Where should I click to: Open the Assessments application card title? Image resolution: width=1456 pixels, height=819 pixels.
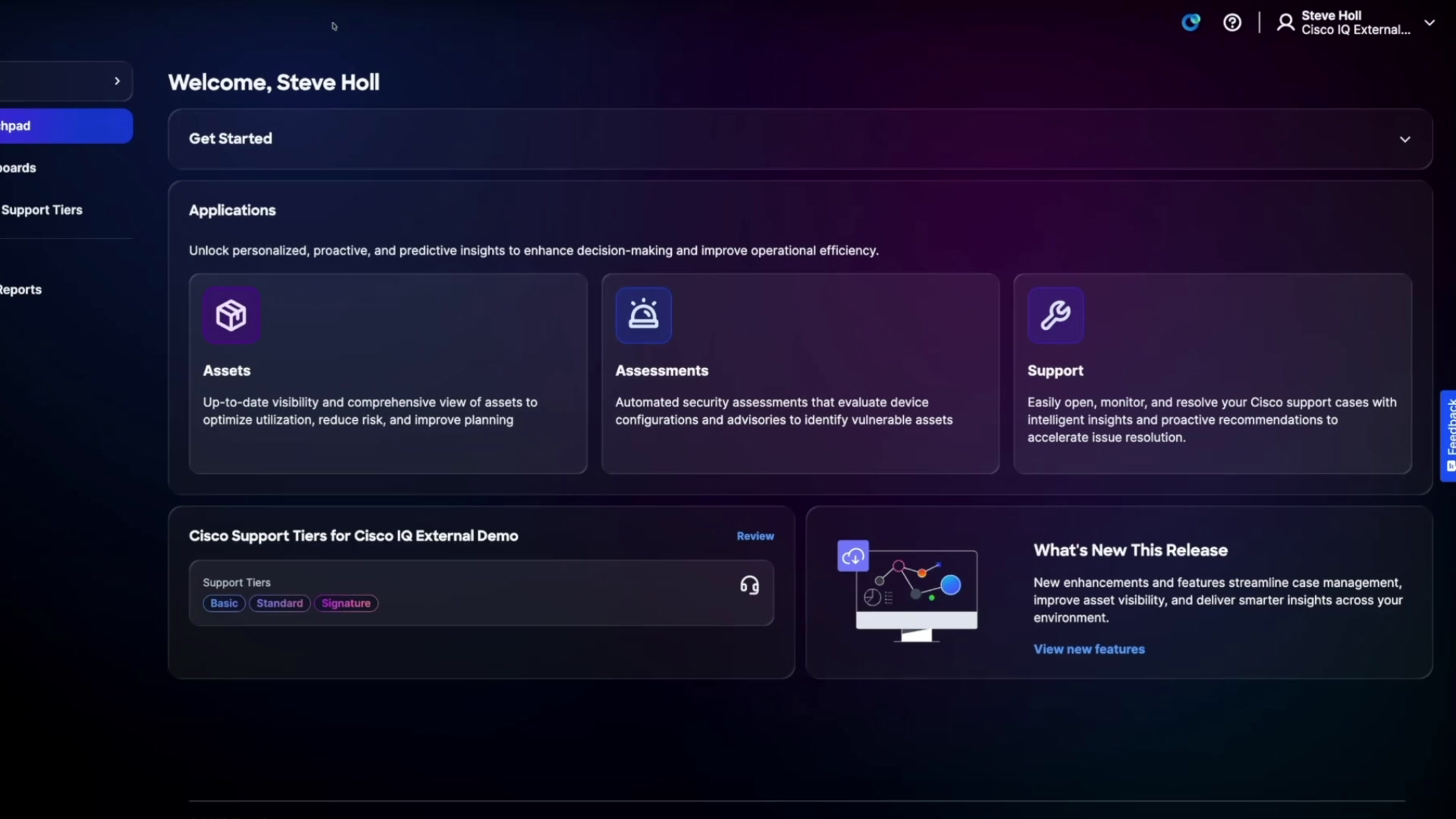(662, 371)
